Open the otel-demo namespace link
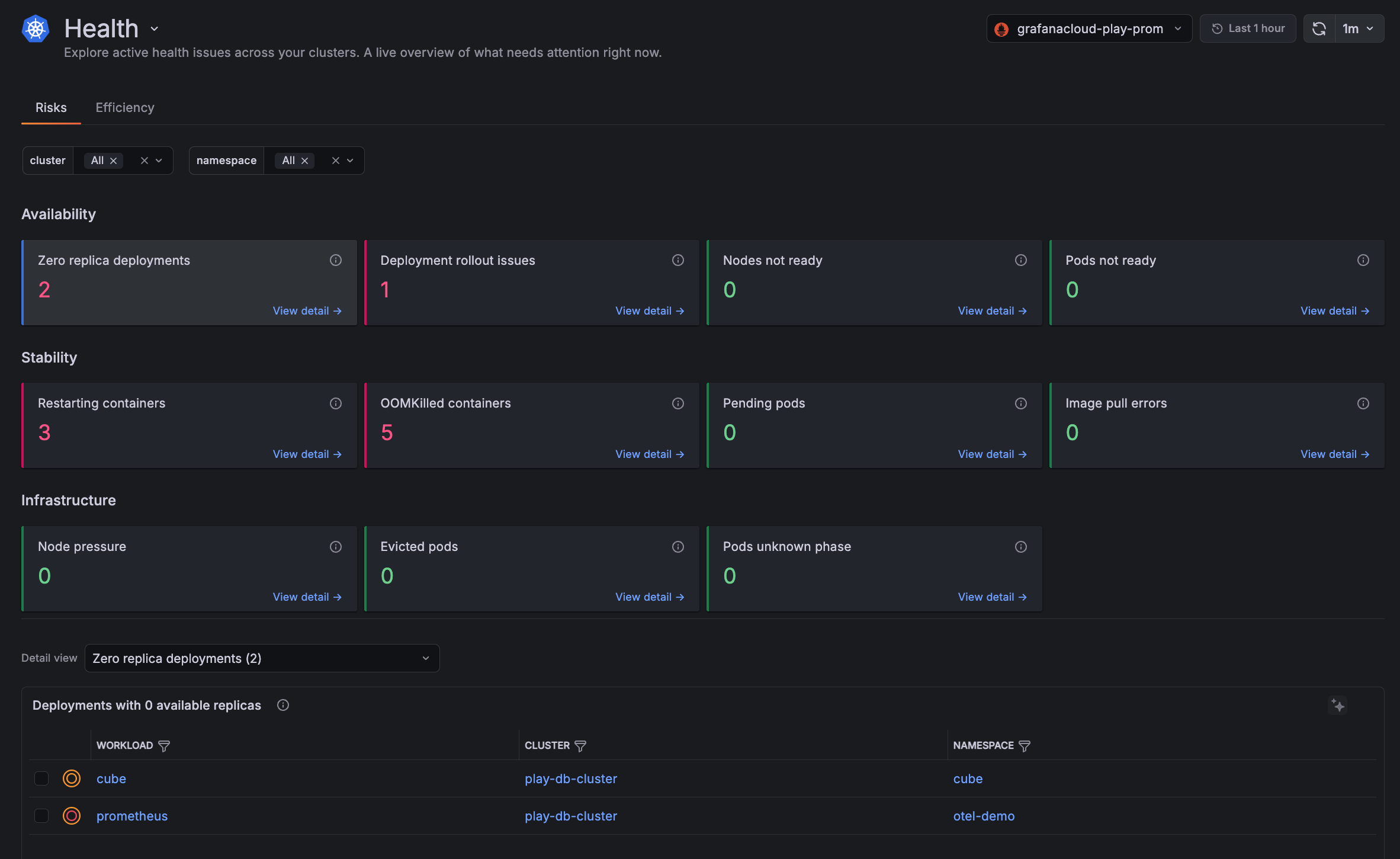 984,816
